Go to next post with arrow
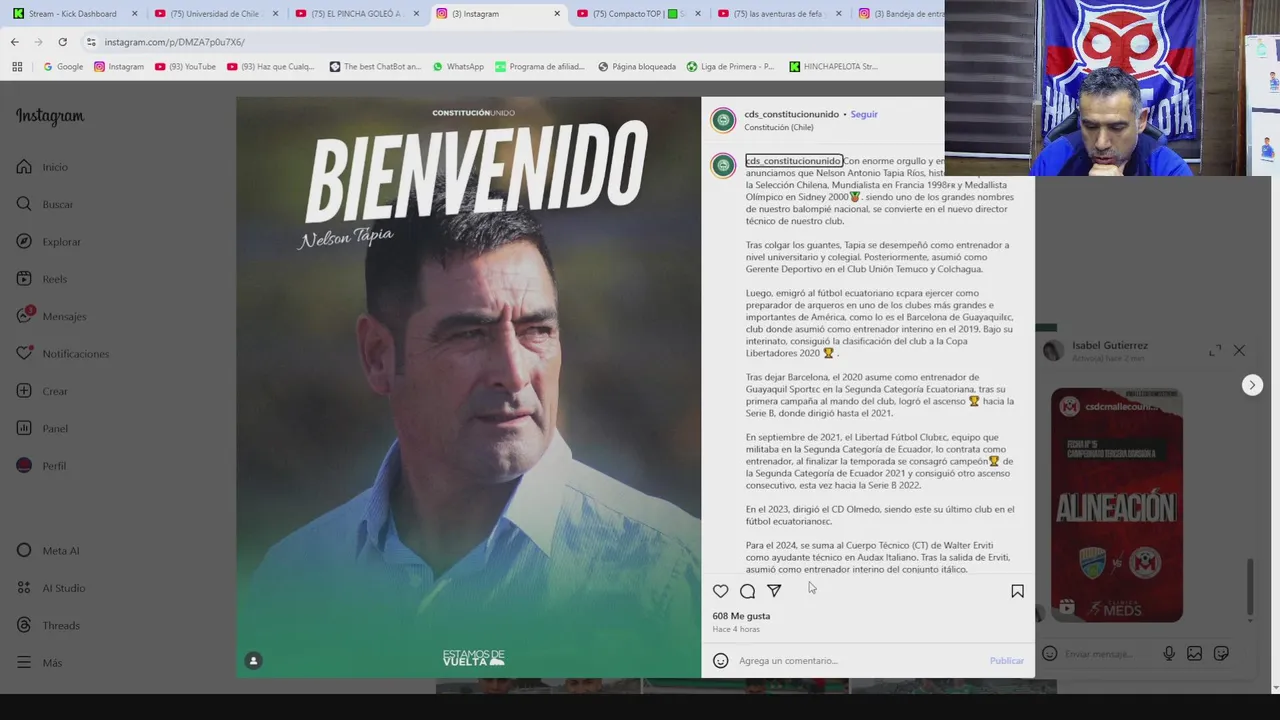1280x720 pixels. click(x=1252, y=385)
